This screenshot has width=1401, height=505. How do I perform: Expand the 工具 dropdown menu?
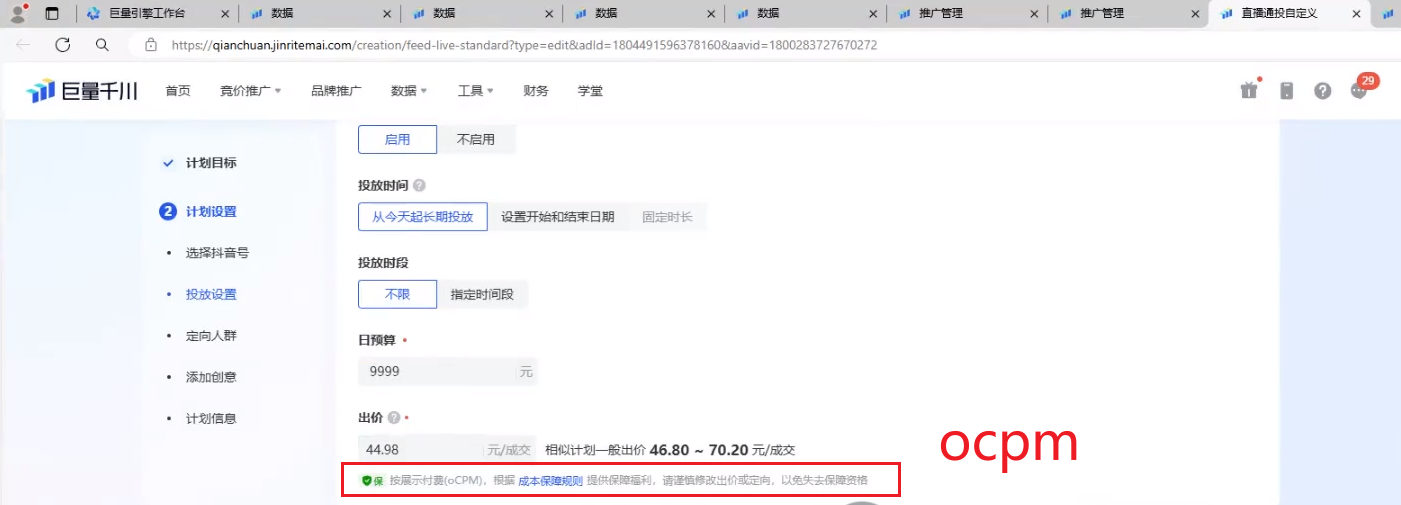tap(476, 91)
